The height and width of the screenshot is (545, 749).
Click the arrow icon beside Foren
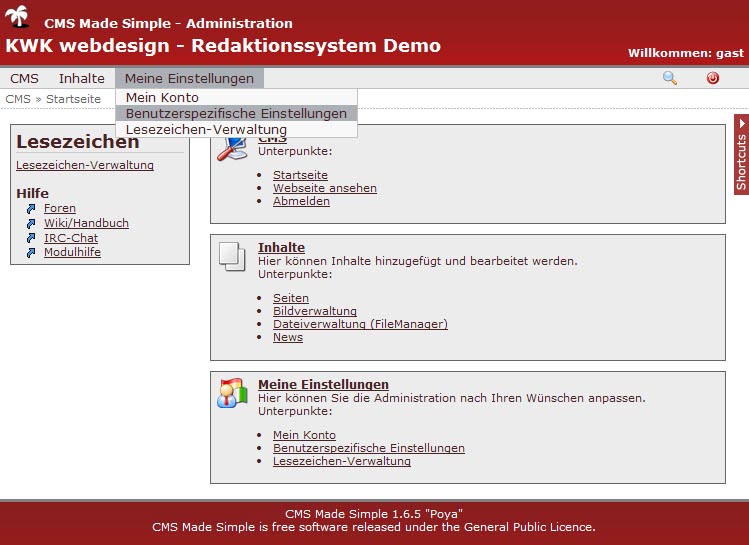pos(31,209)
